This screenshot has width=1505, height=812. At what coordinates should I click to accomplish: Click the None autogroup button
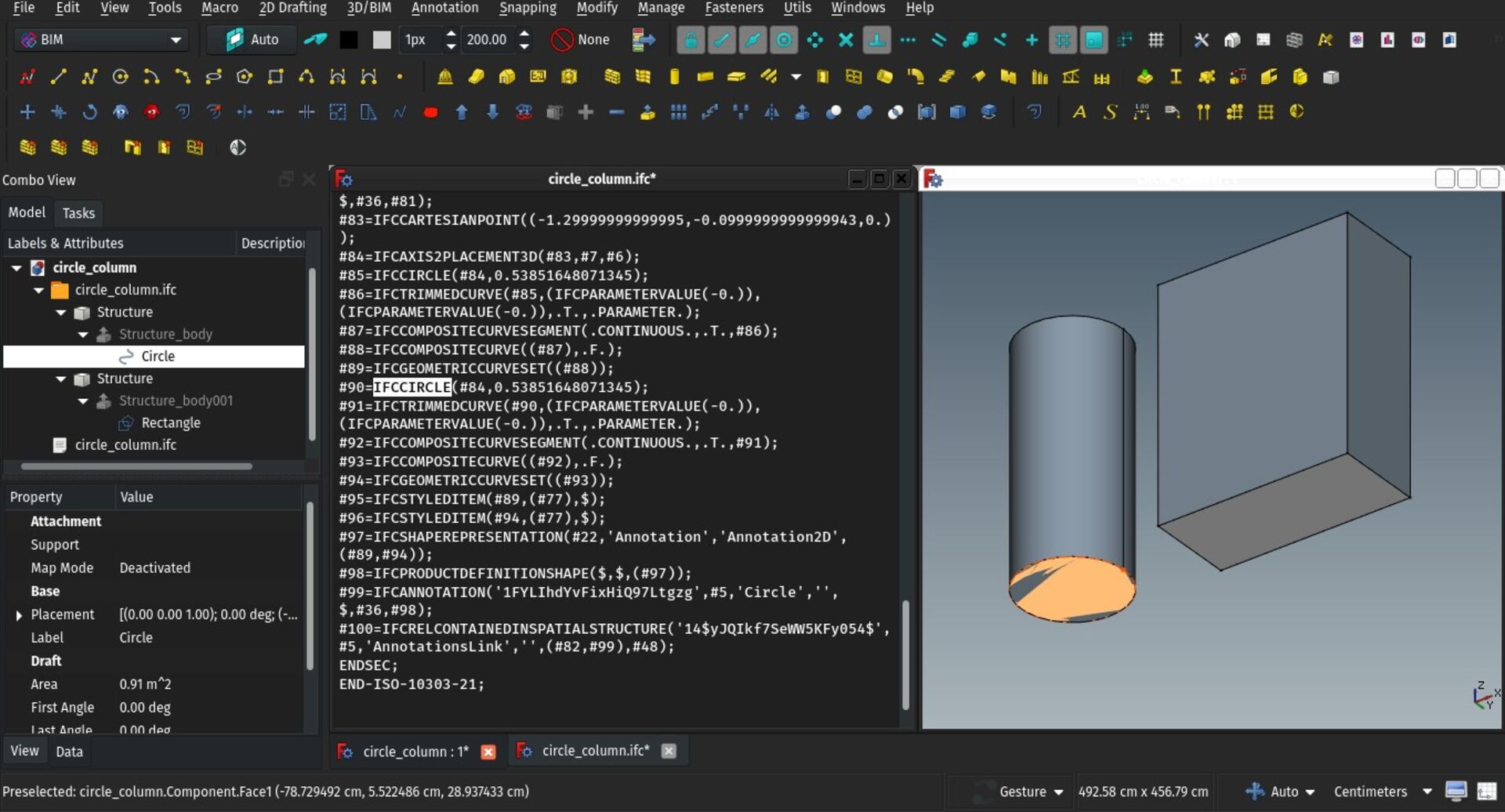point(580,39)
